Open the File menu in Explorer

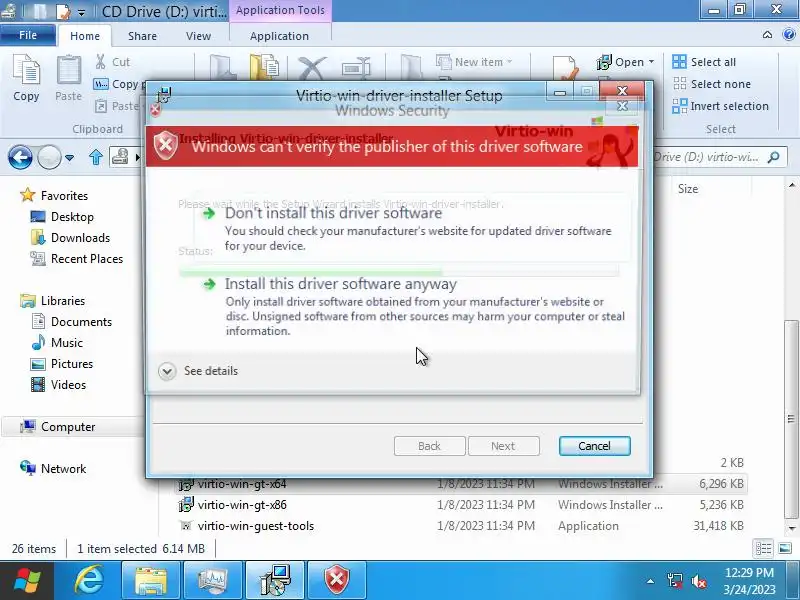click(x=28, y=35)
